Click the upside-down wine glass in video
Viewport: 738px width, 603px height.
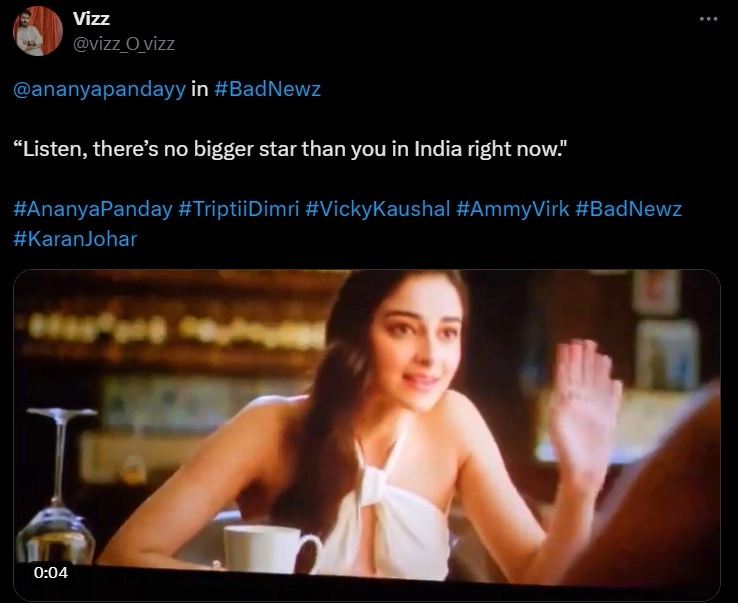point(57,486)
